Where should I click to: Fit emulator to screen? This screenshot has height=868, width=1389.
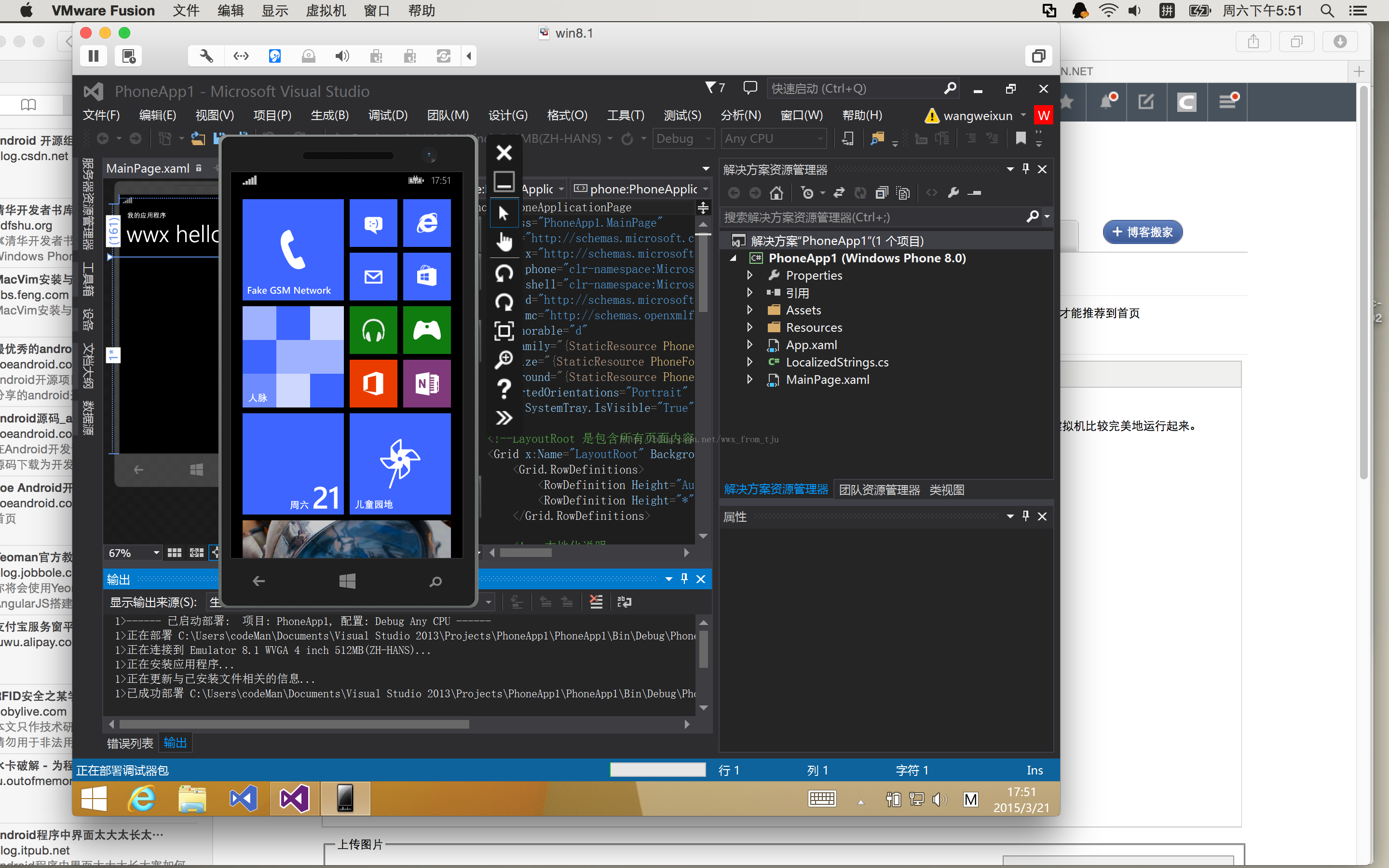point(504,331)
